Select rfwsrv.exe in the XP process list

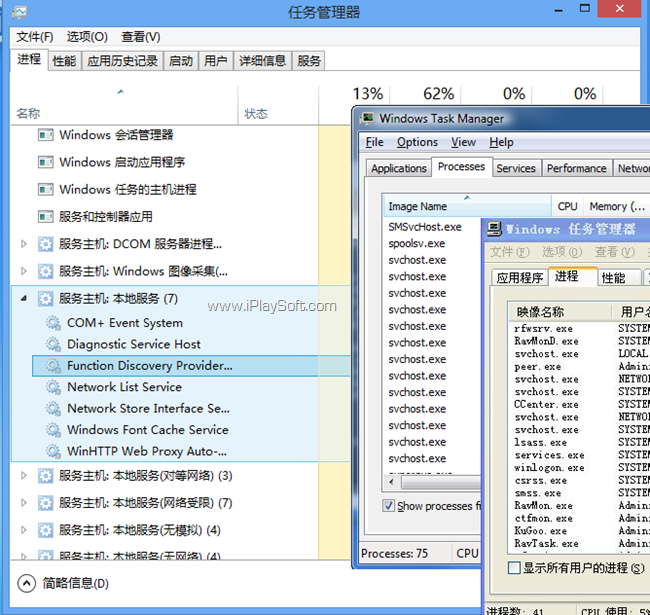click(543, 329)
